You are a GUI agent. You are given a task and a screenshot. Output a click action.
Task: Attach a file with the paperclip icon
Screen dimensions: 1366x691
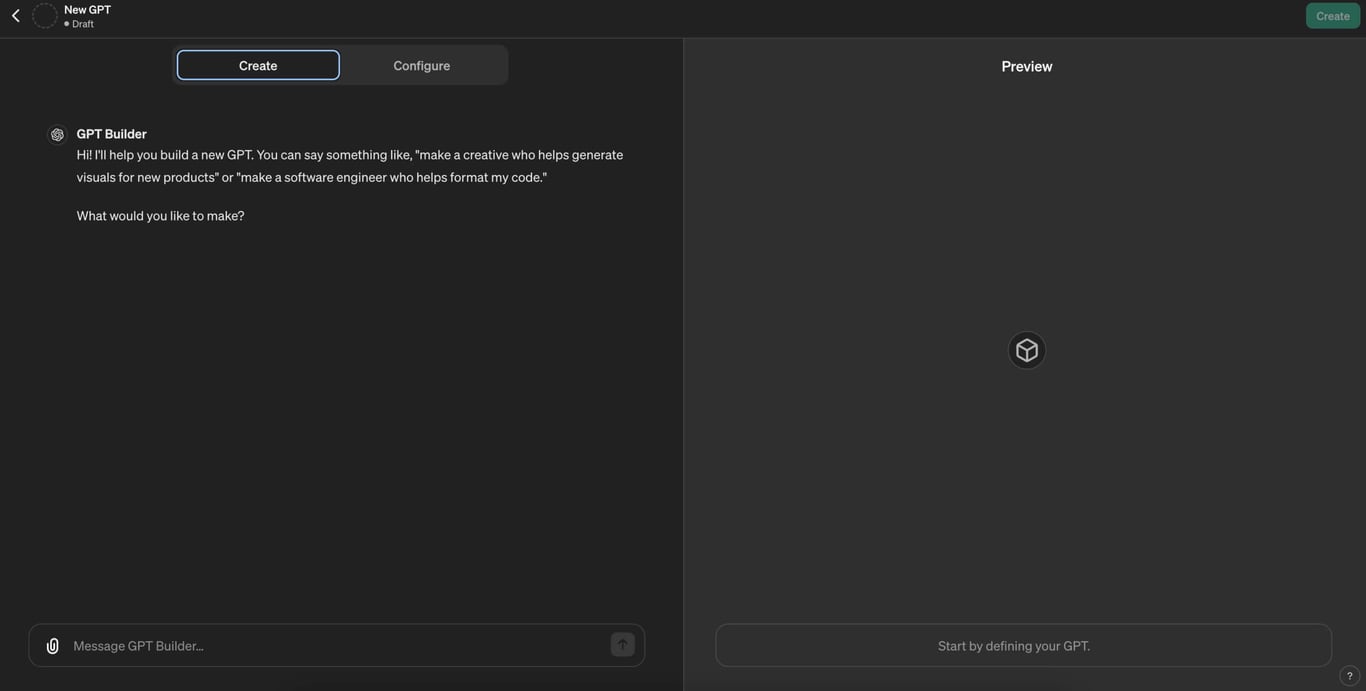pyautogui.click(x=53, y=646)
